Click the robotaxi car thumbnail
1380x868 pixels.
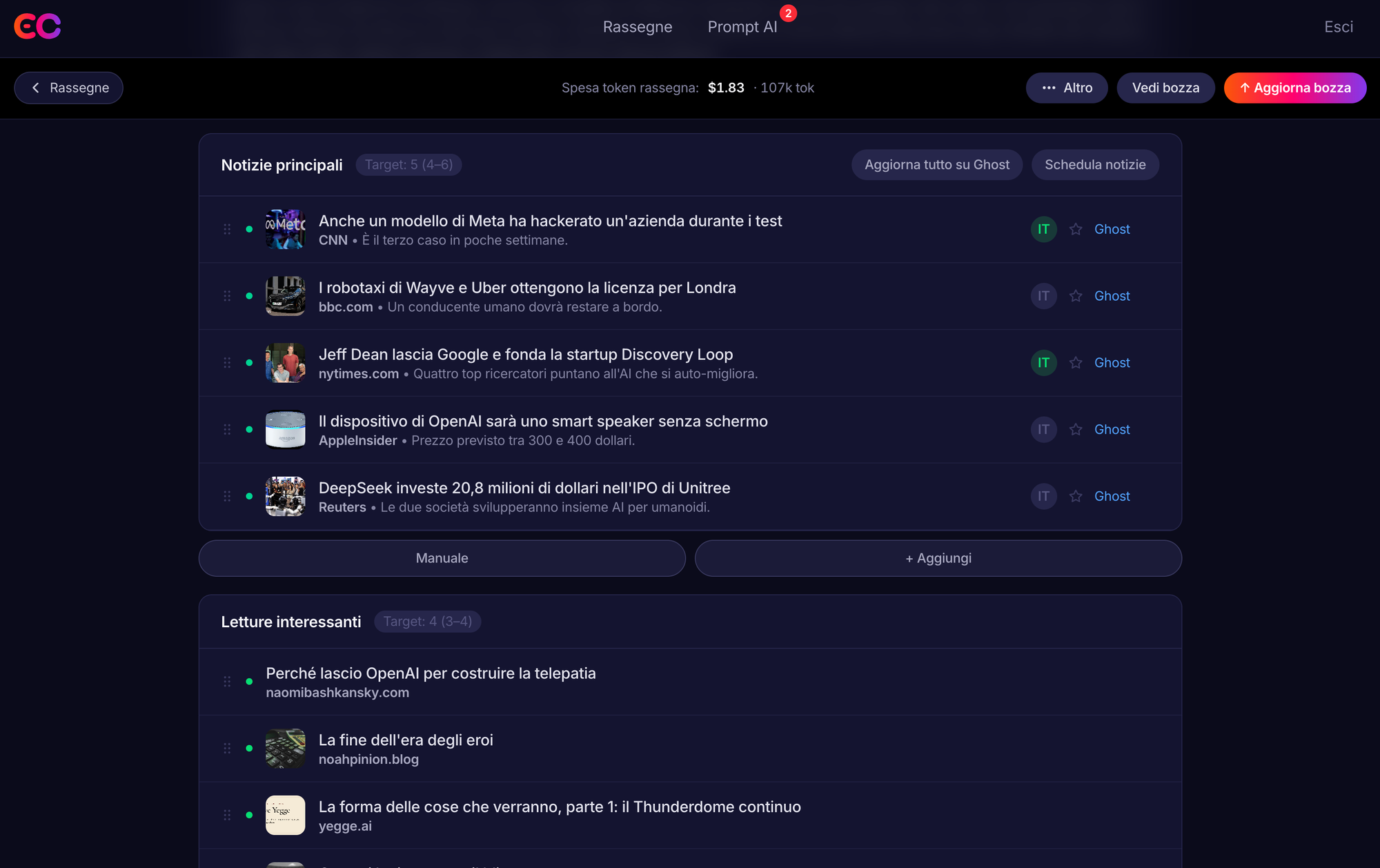(286, 296)
